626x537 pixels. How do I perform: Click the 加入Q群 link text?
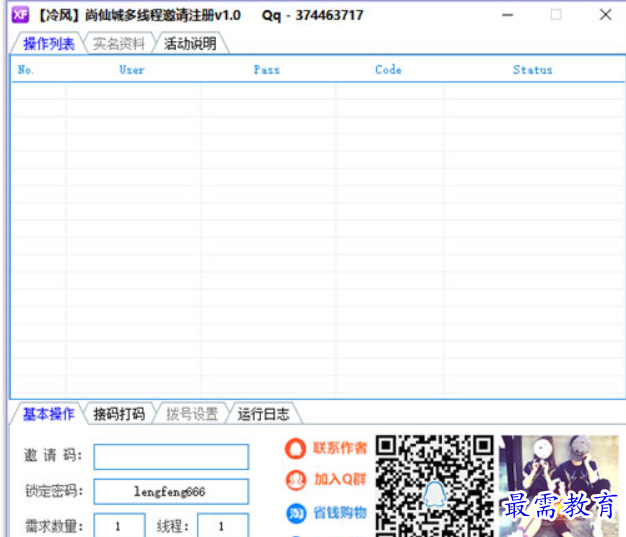[340, 480]
